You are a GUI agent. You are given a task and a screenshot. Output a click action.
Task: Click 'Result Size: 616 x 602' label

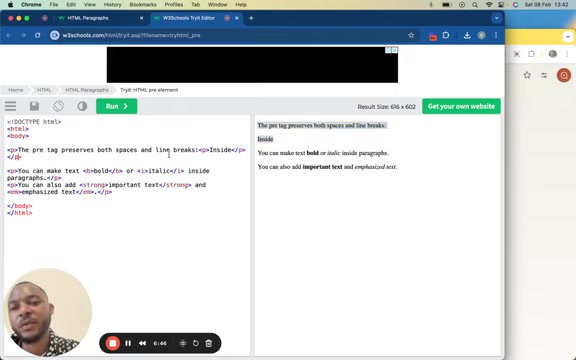point(386,107)
